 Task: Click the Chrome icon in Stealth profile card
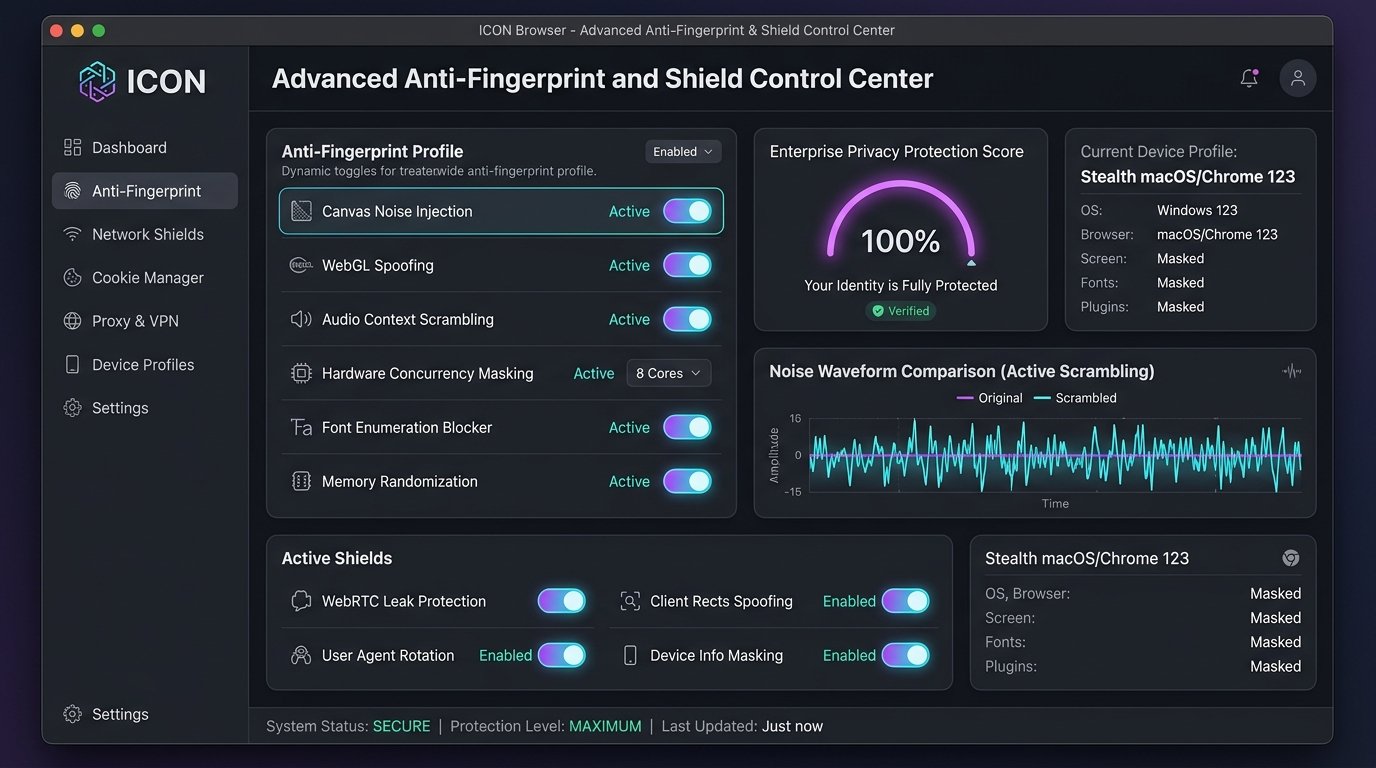click(x=1291, y=558)
